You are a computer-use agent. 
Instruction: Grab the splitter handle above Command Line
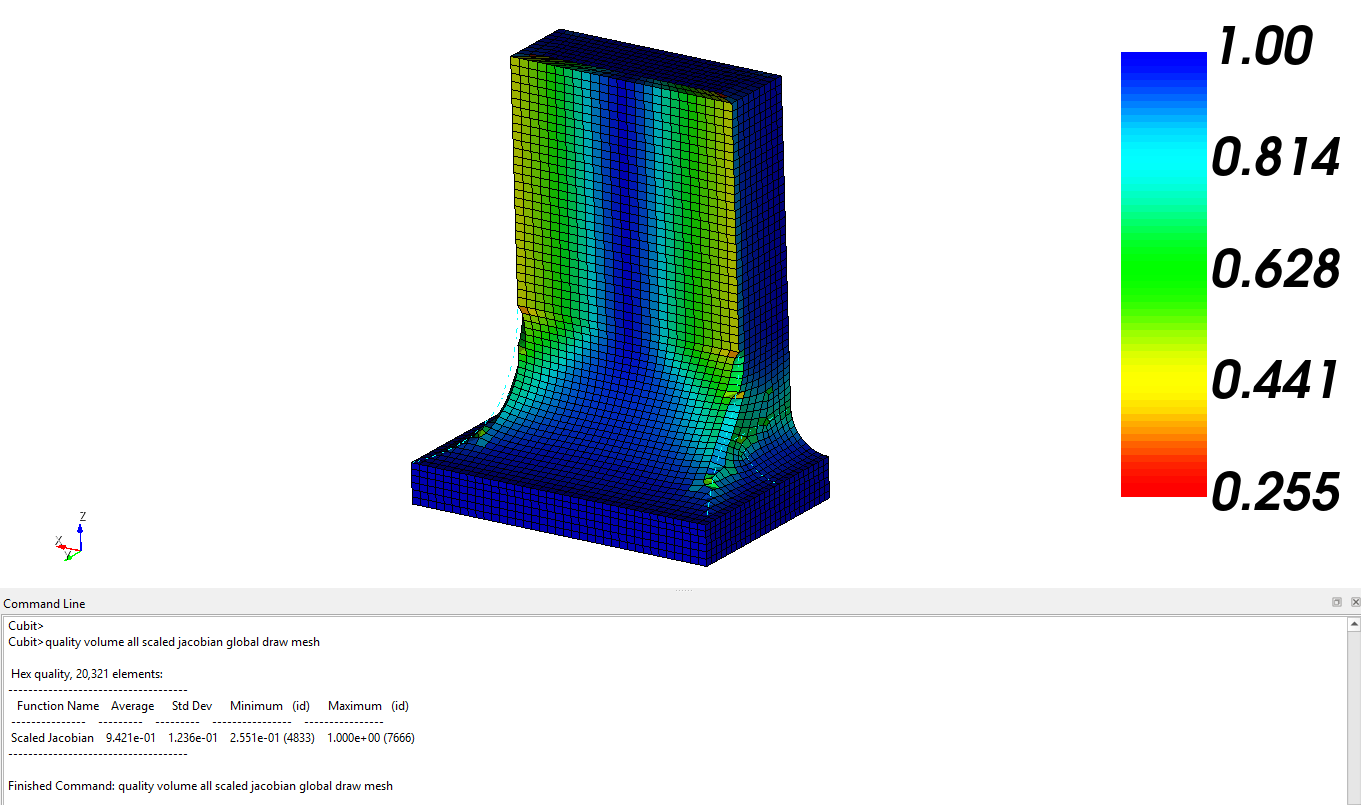pyautogui.click(x=683, y=590)
